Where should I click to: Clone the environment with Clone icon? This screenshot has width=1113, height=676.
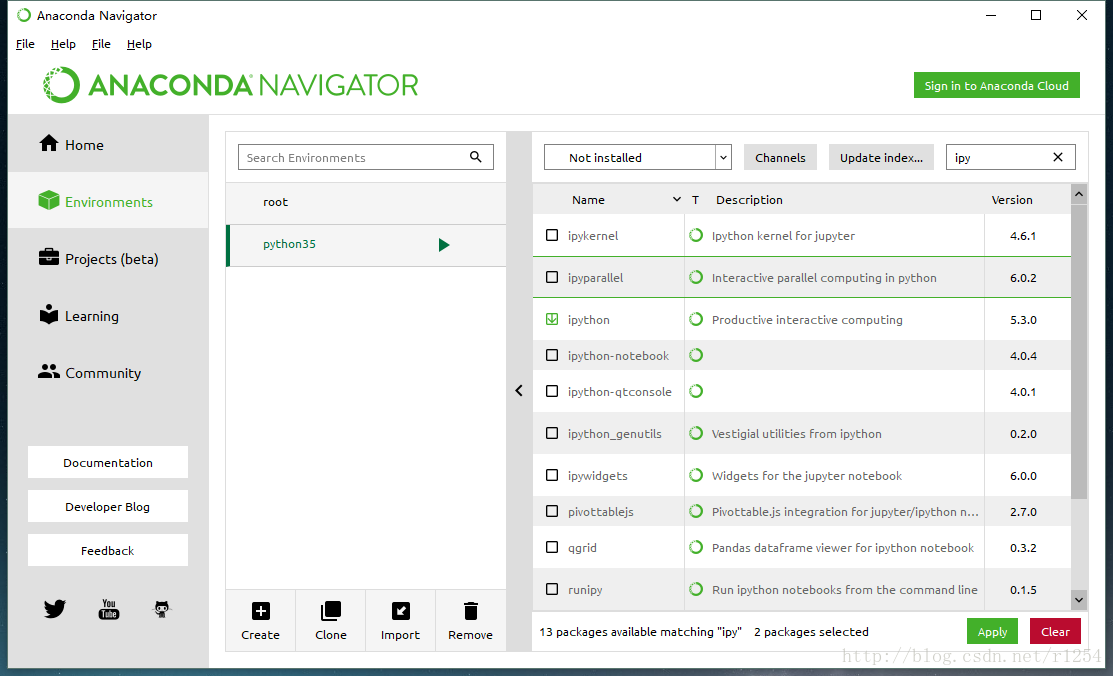click(x=330, y=611)
